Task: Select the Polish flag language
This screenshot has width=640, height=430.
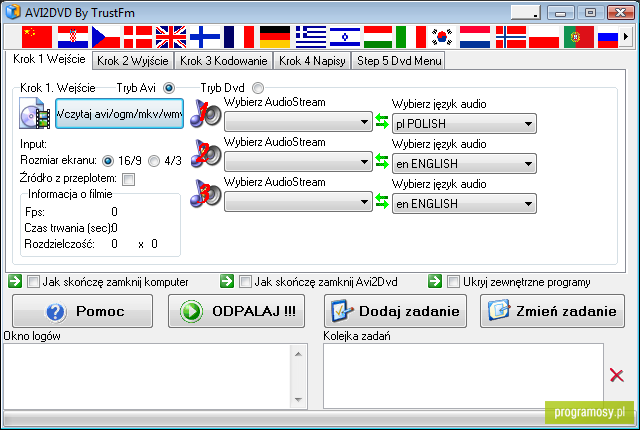Action: pos(544,37)
